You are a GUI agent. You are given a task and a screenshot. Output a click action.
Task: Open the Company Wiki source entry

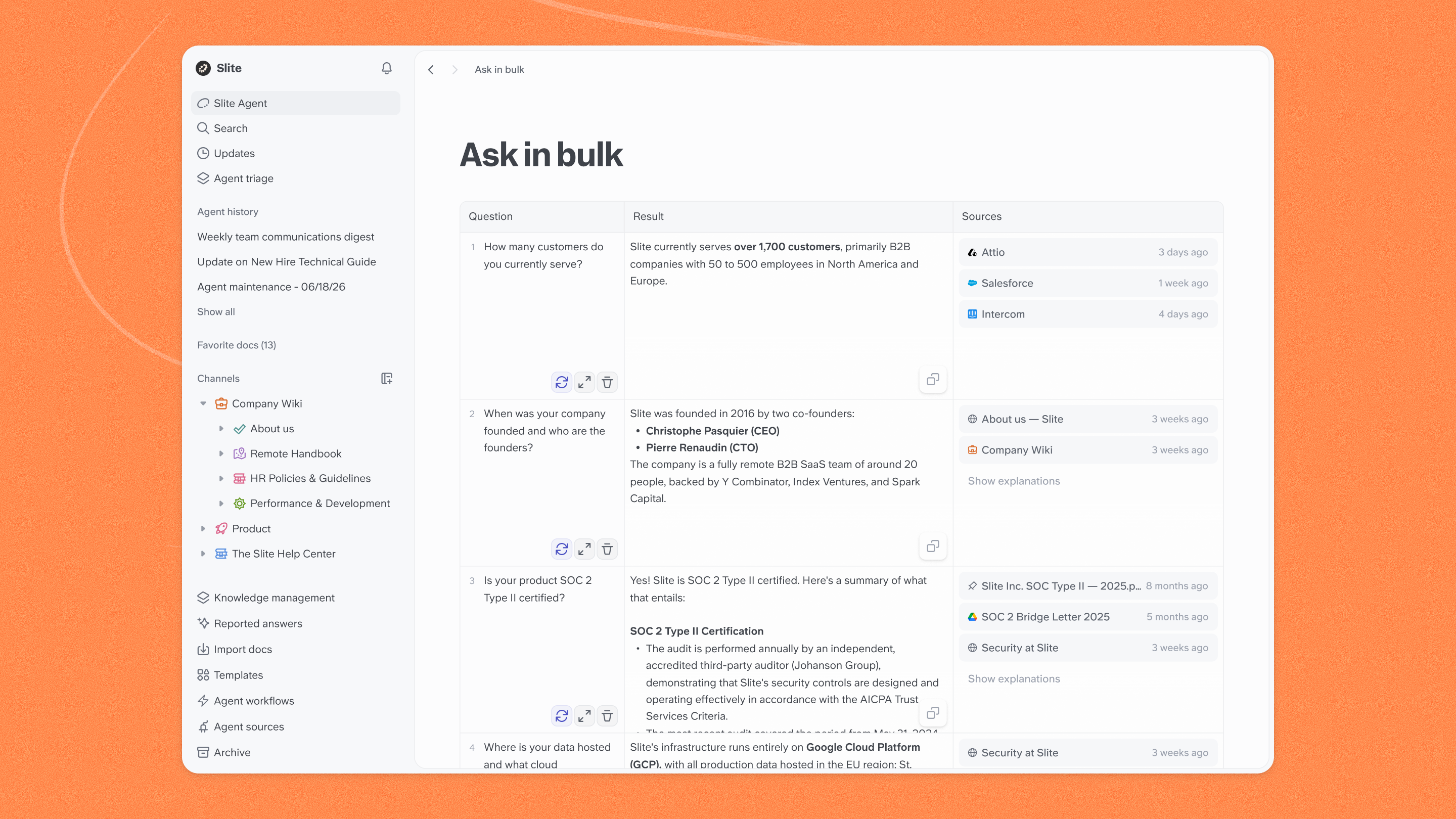[x=1087, y=450]
